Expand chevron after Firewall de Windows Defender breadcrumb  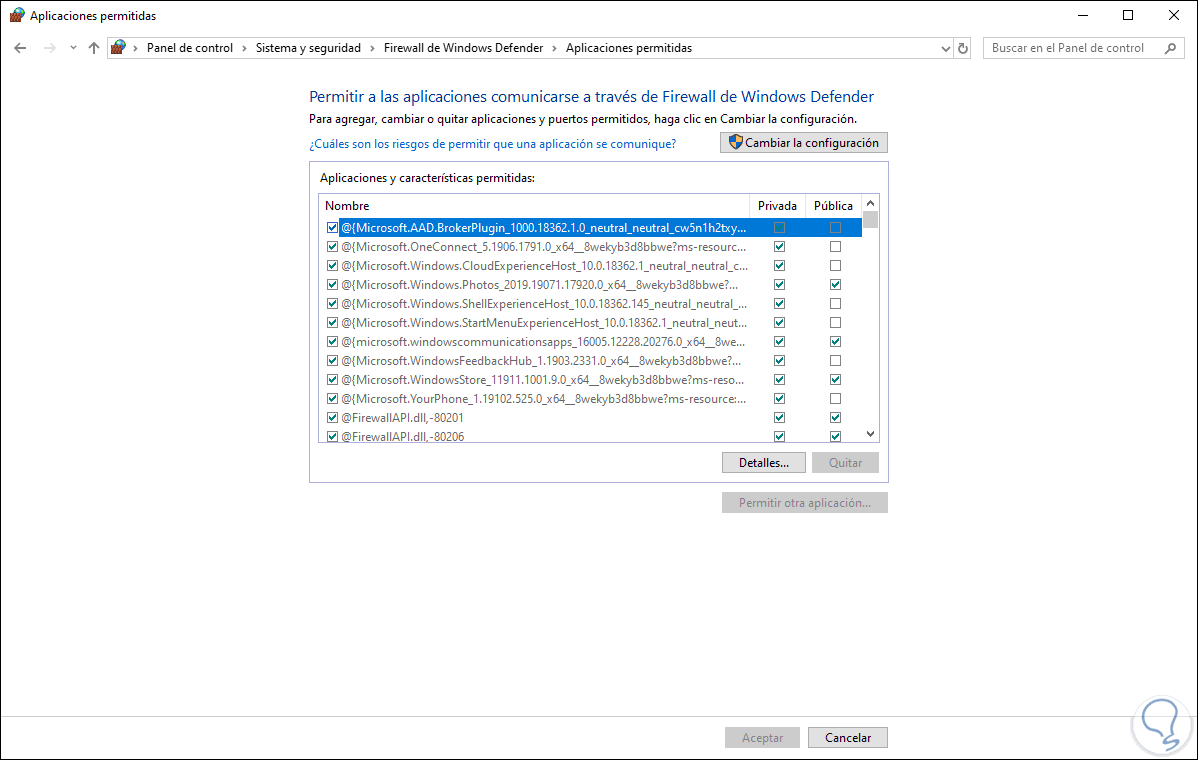click(x=555, y=48)
